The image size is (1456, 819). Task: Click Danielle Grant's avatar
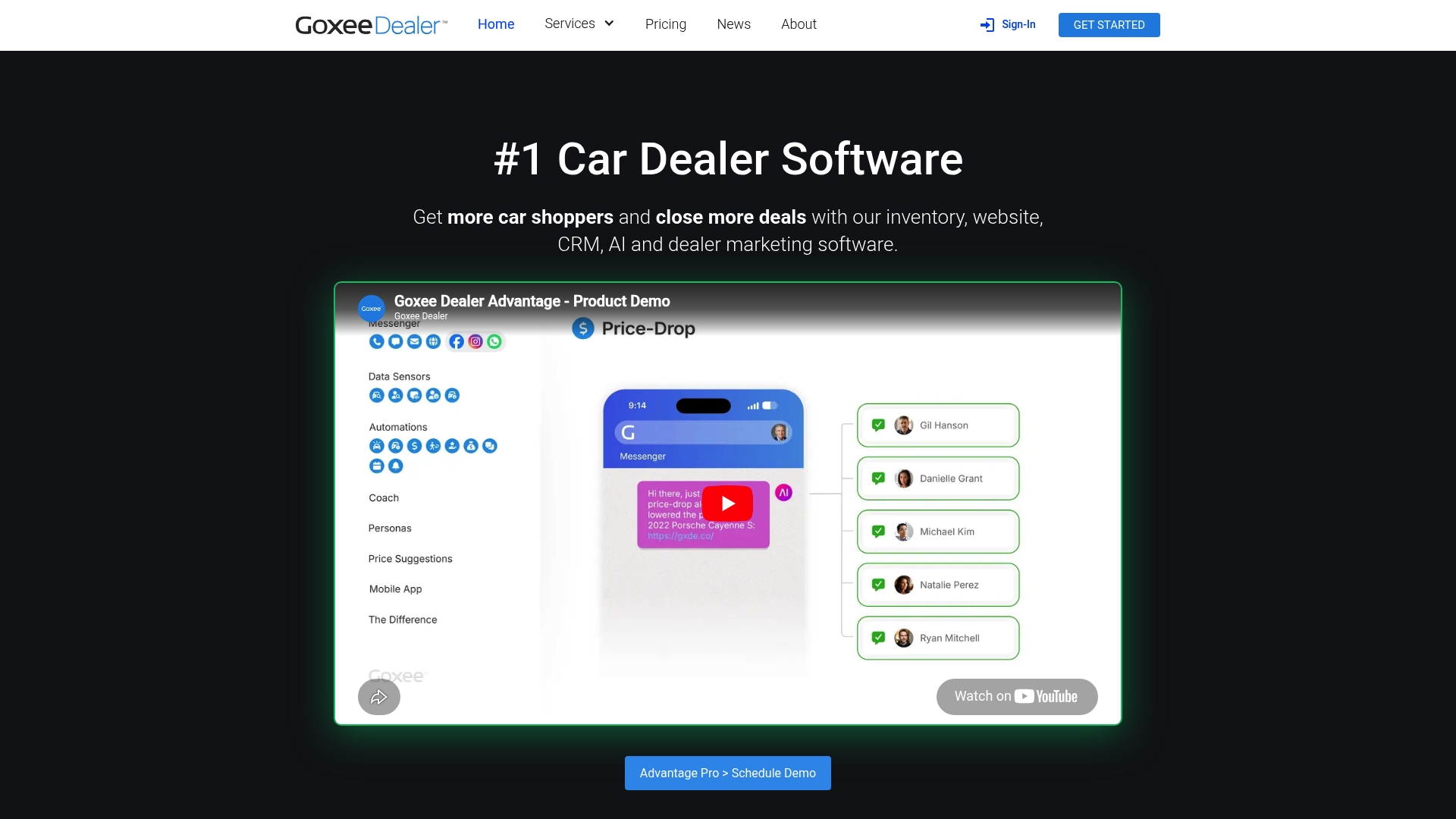pos(904,479)
